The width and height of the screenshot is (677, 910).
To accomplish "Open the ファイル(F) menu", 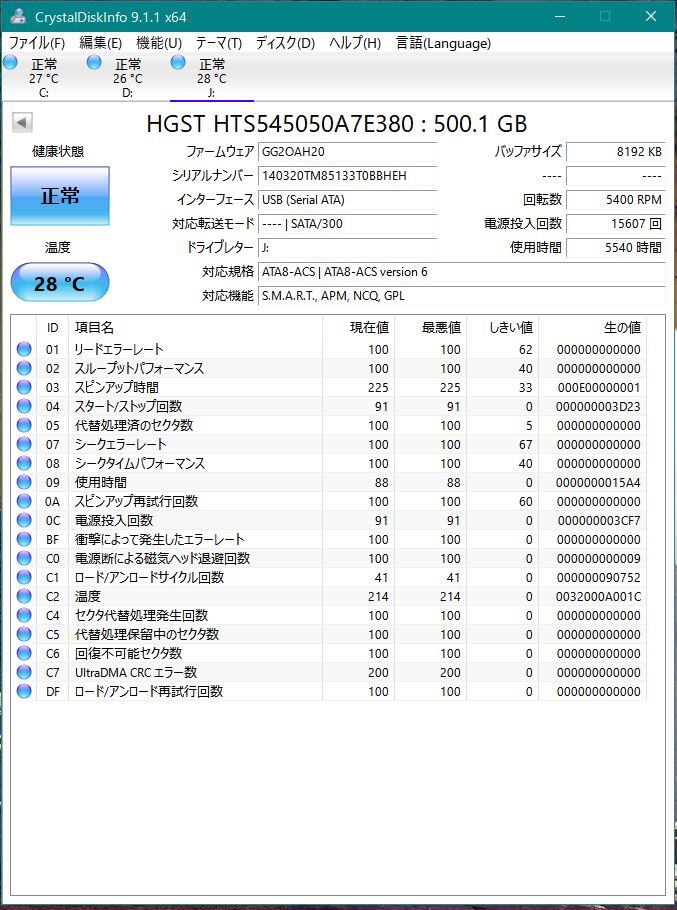I will [37, 43].
